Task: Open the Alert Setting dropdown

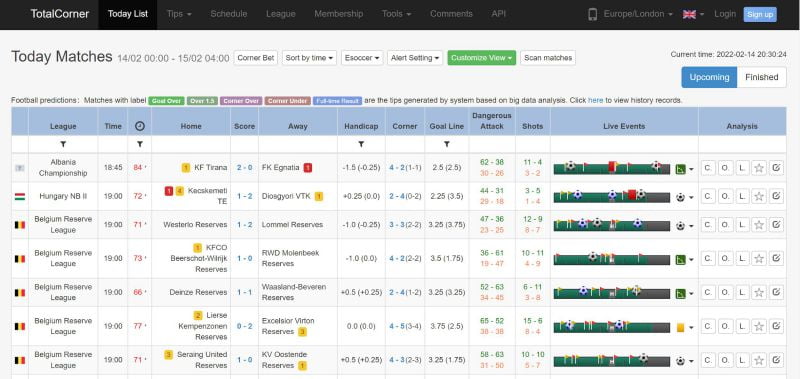Action: (415, 58)
